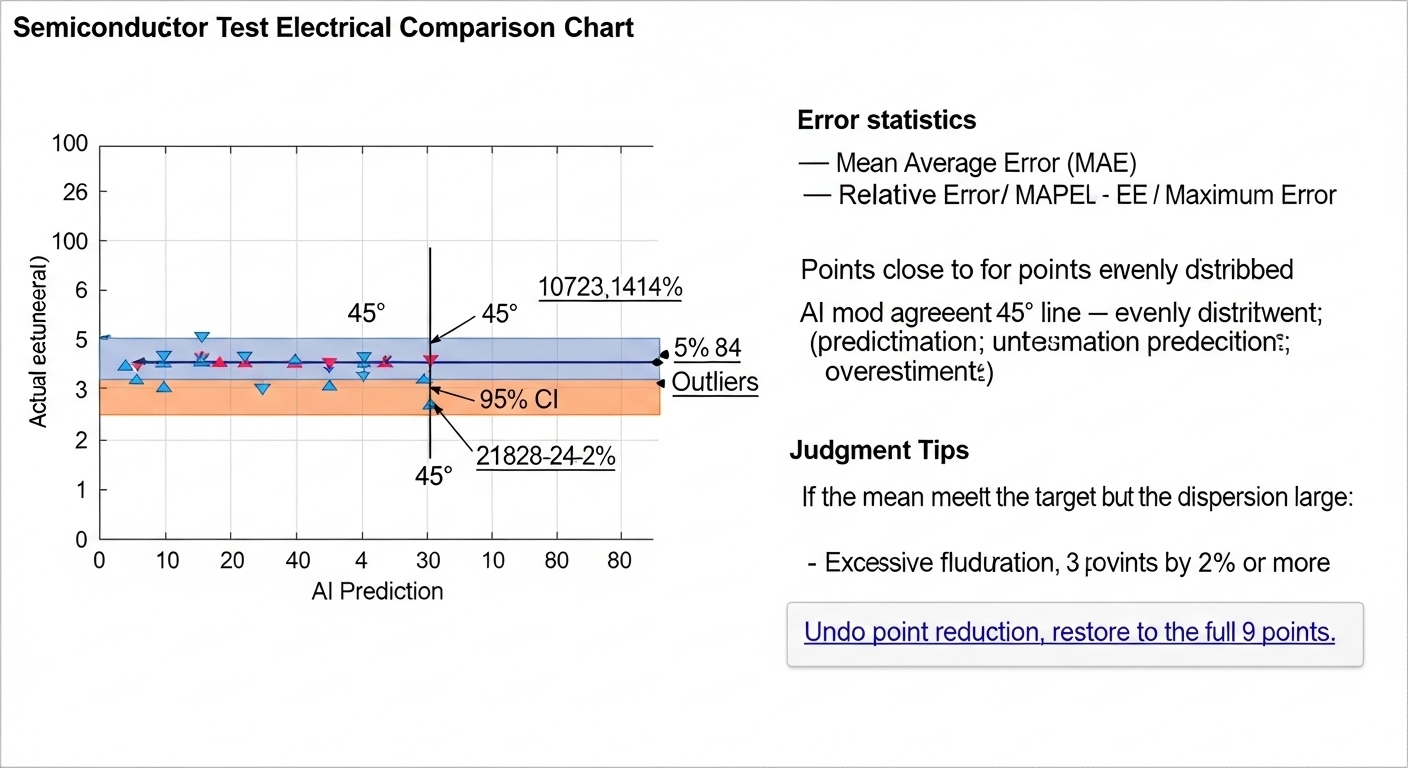The width and height of the screenshot is (1408, 768).
Task: Click the '21828-24-2%' underlined annotation
Action: click(545, 456)
